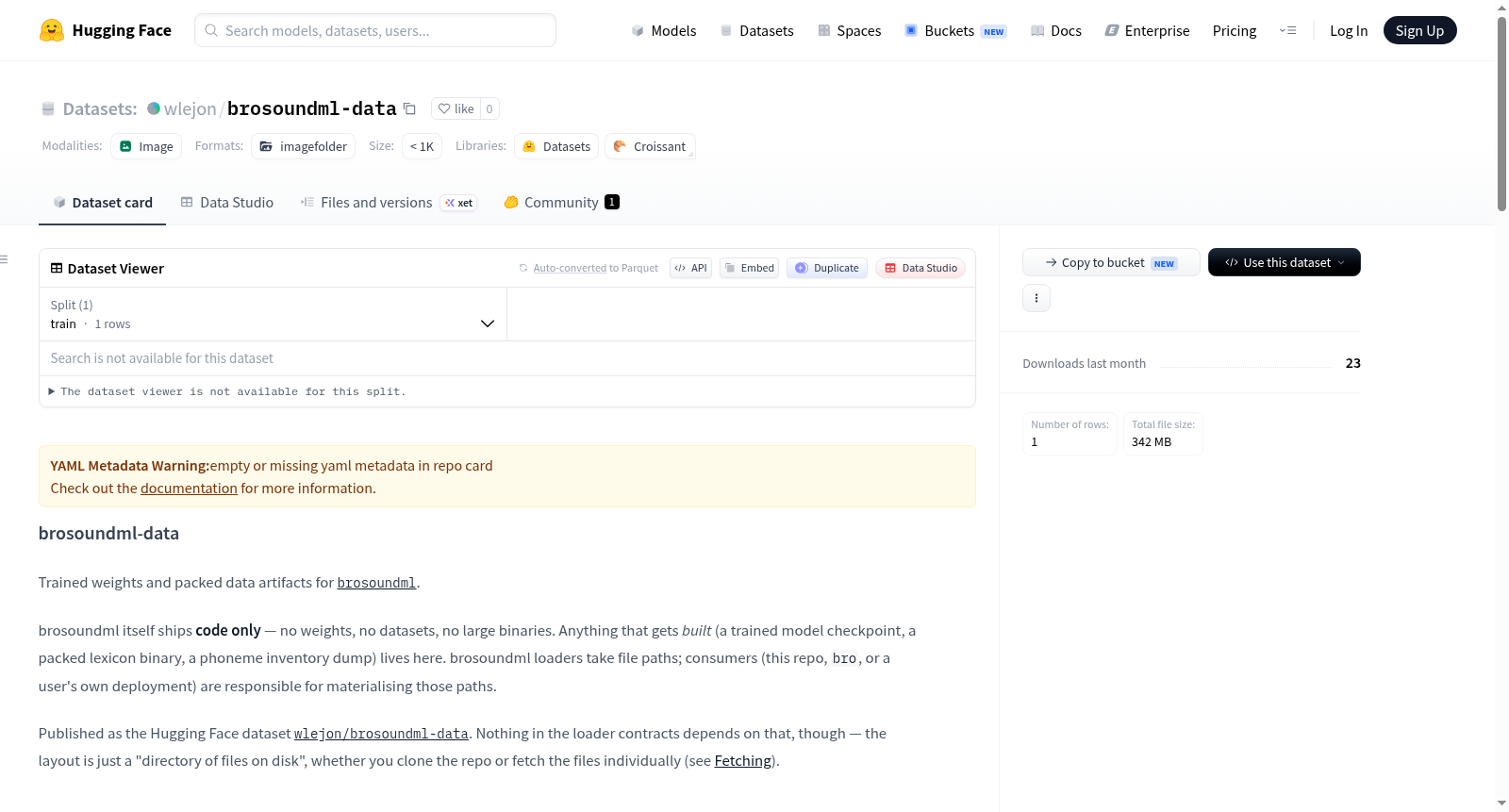The height and width of the screenshot is (812, 1509).
Task: Click the Number of rows value
Action: (1035, 441)
